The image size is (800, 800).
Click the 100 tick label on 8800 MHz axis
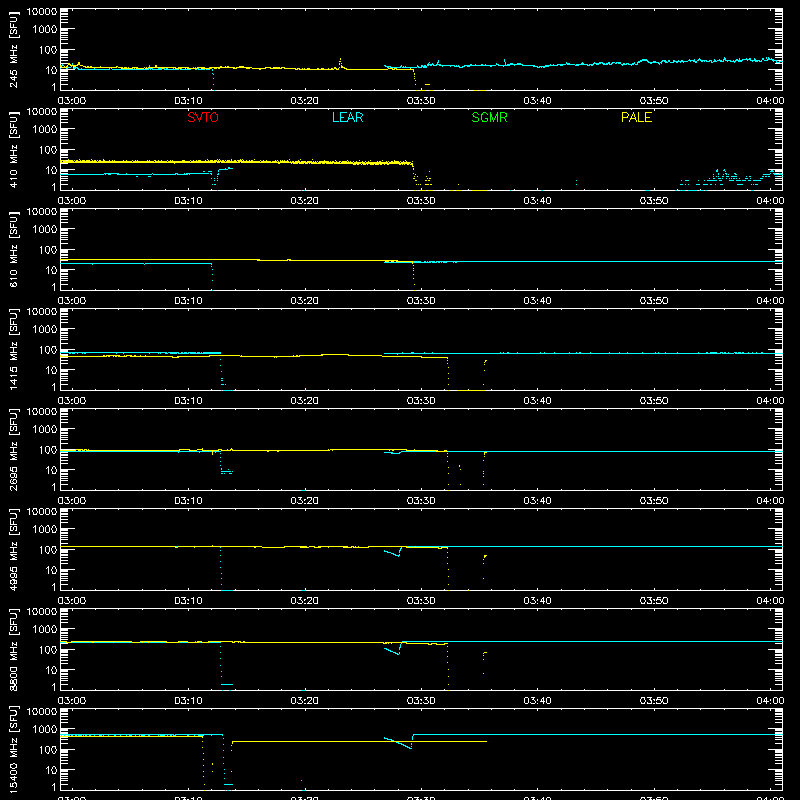pos(48,650)
